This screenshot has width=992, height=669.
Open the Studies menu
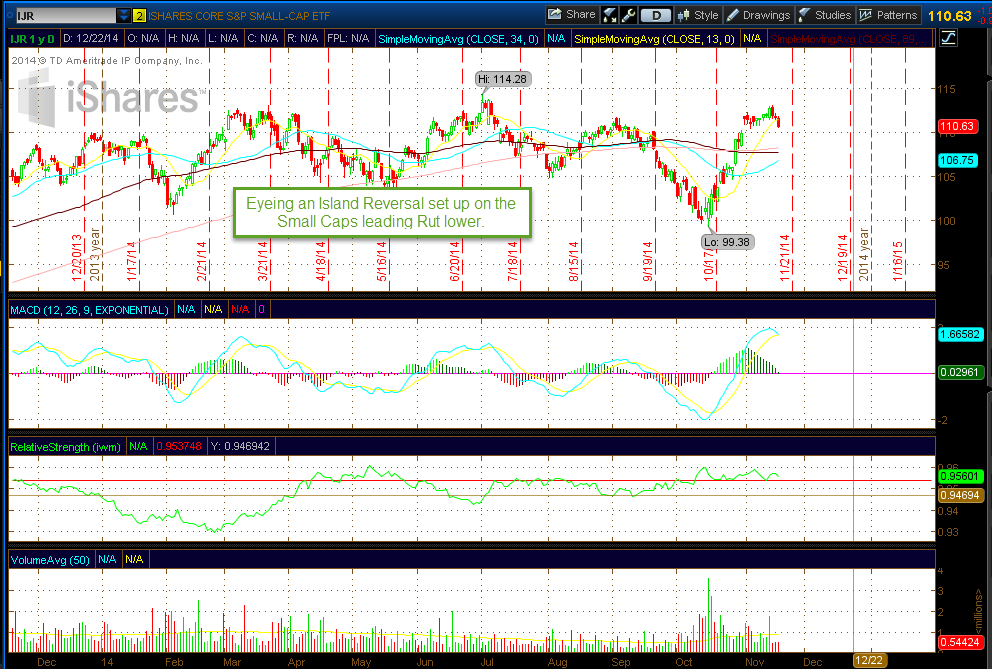[x=824, y=15]
